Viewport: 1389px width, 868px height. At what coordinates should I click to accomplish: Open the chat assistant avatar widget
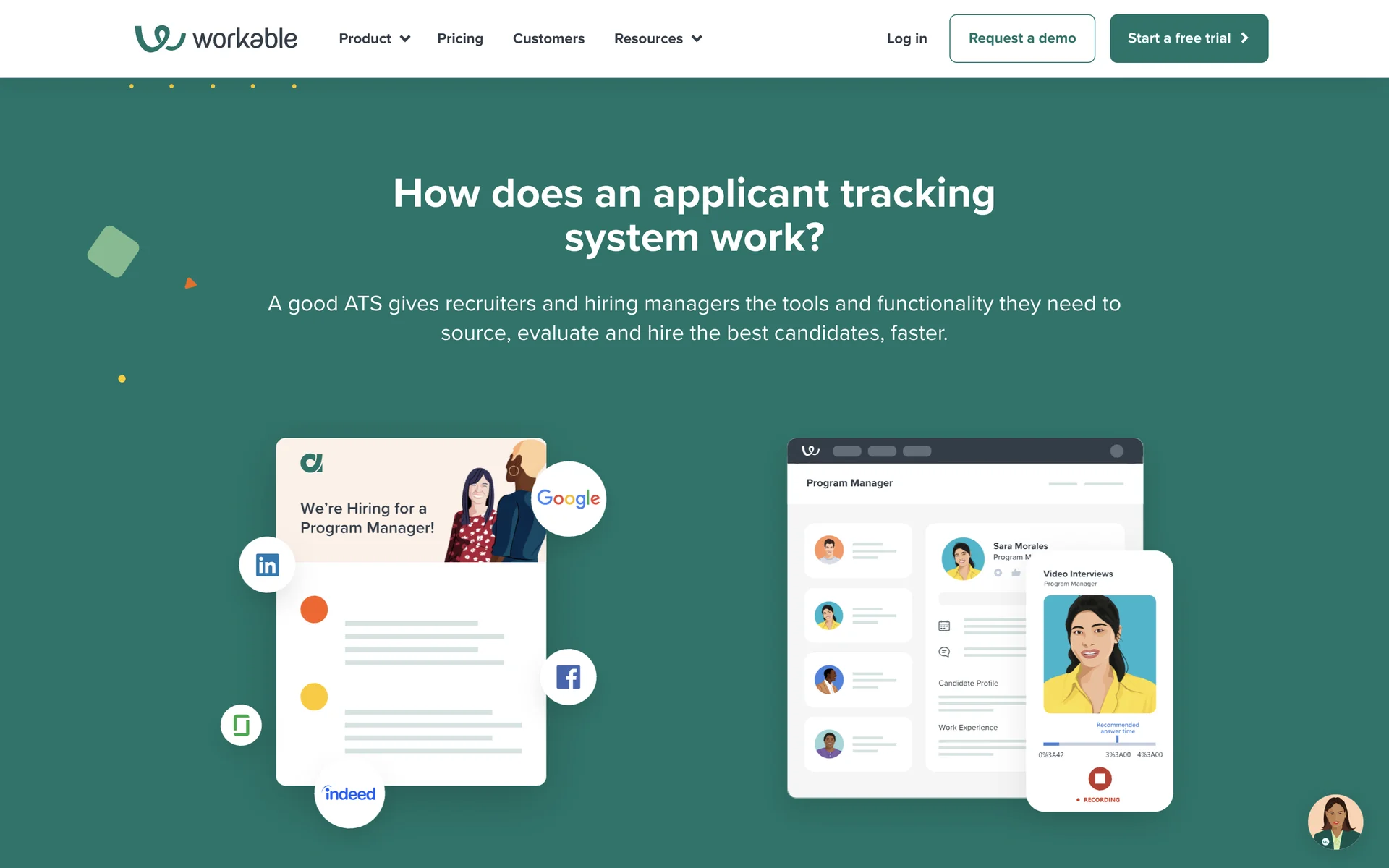[1335, 822]
